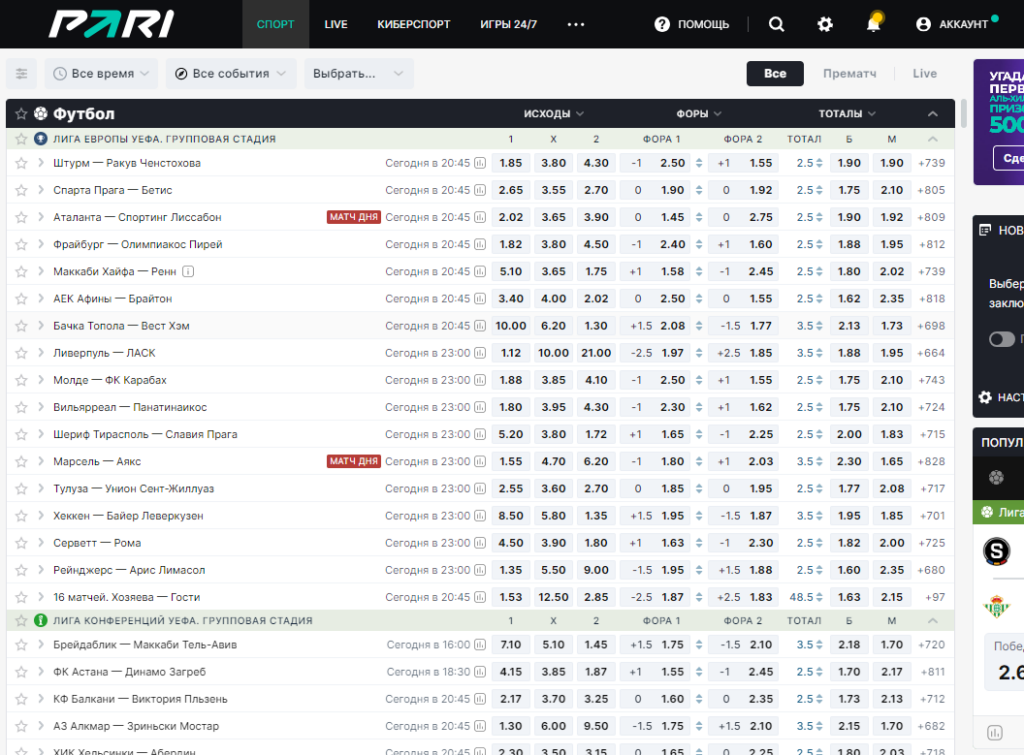Select the Прематч filter tab

(849, 74)
